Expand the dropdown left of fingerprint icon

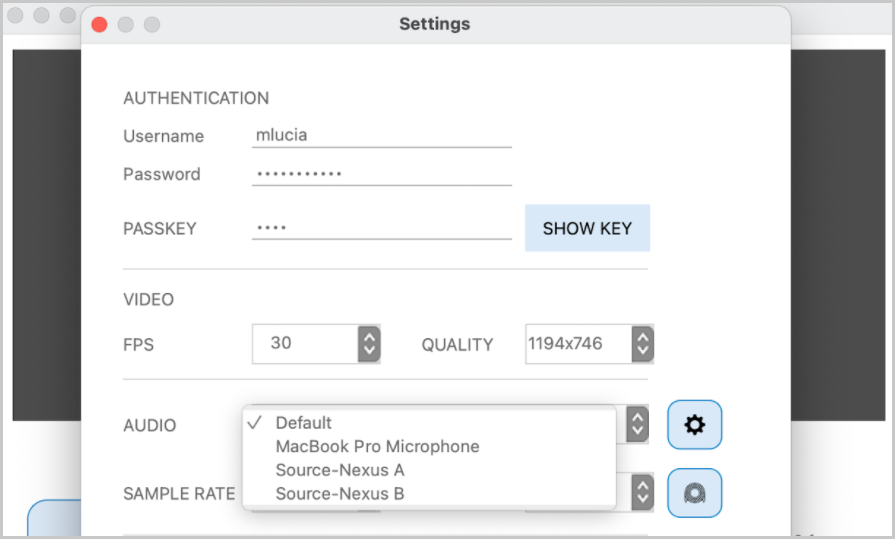pyautogui.click(x=643, y=492)
